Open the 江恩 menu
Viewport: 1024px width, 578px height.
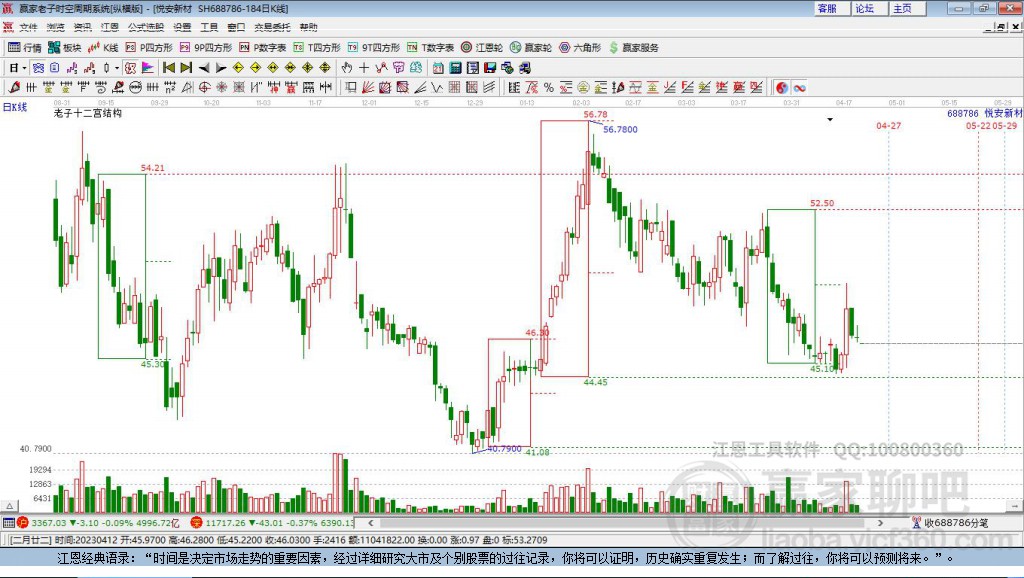click(x=110, y=27)
